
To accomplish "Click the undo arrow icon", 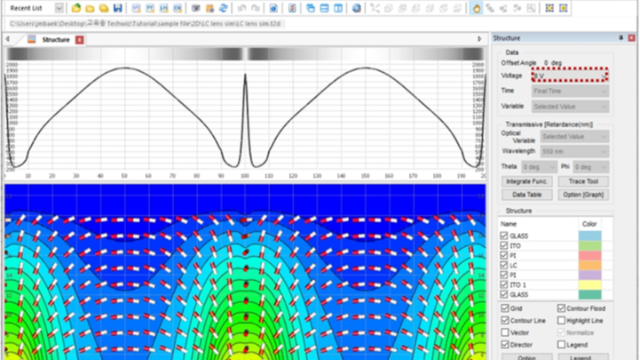I will (242, 8).
